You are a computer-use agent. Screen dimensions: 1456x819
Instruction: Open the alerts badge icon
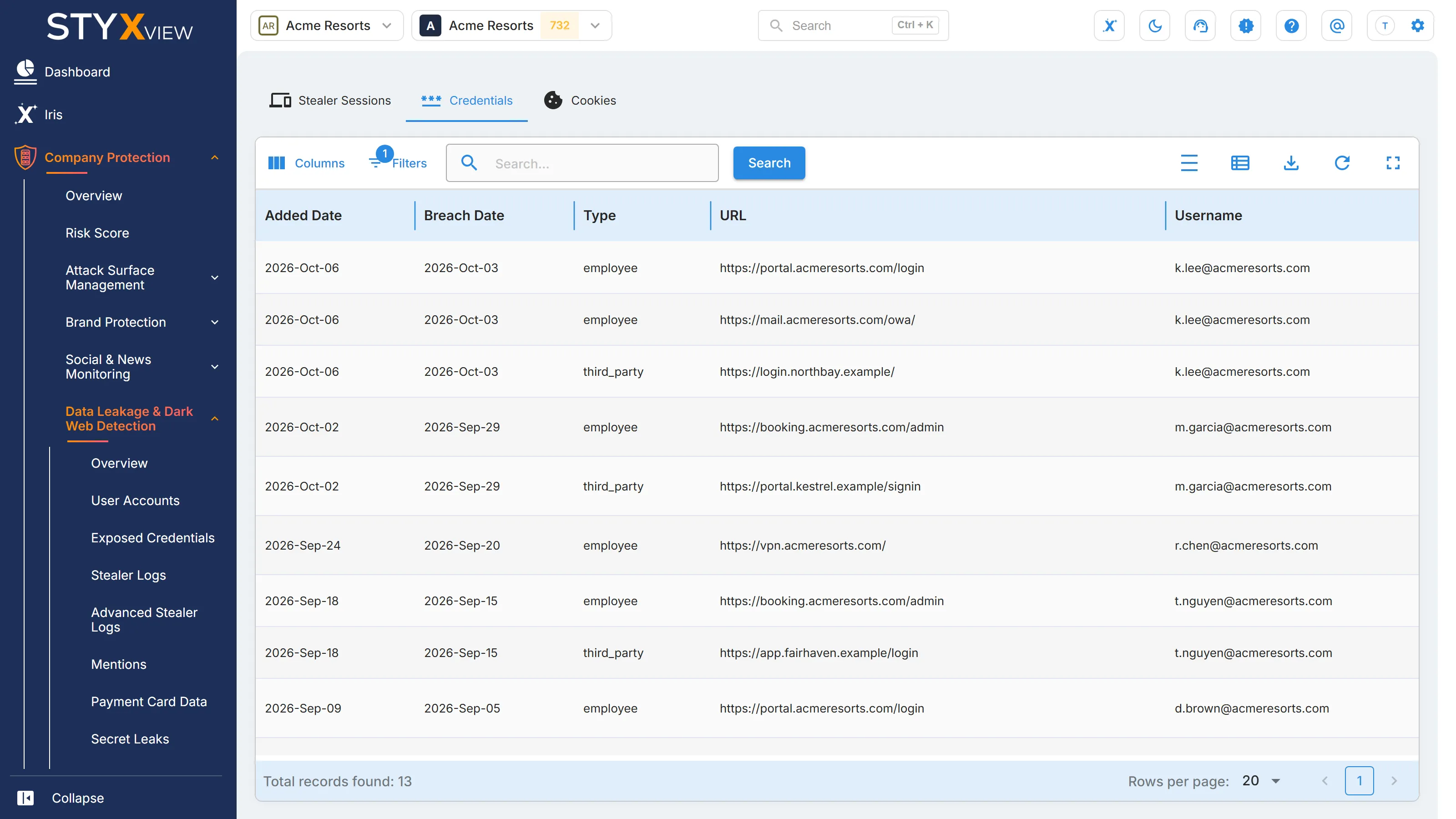pyautogui.click(x=1246, y=25)
